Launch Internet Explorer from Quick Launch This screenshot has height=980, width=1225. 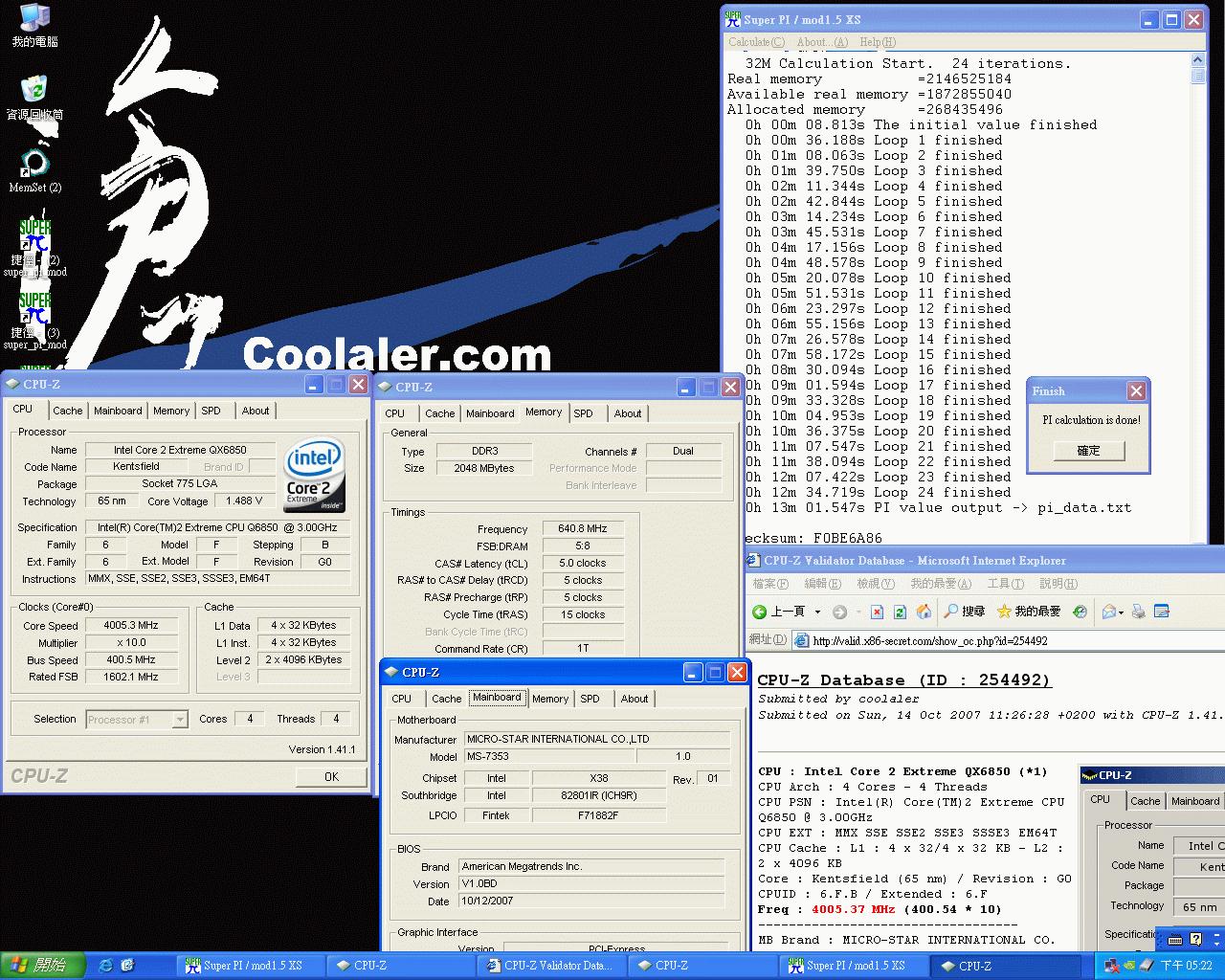click(106, 966)
